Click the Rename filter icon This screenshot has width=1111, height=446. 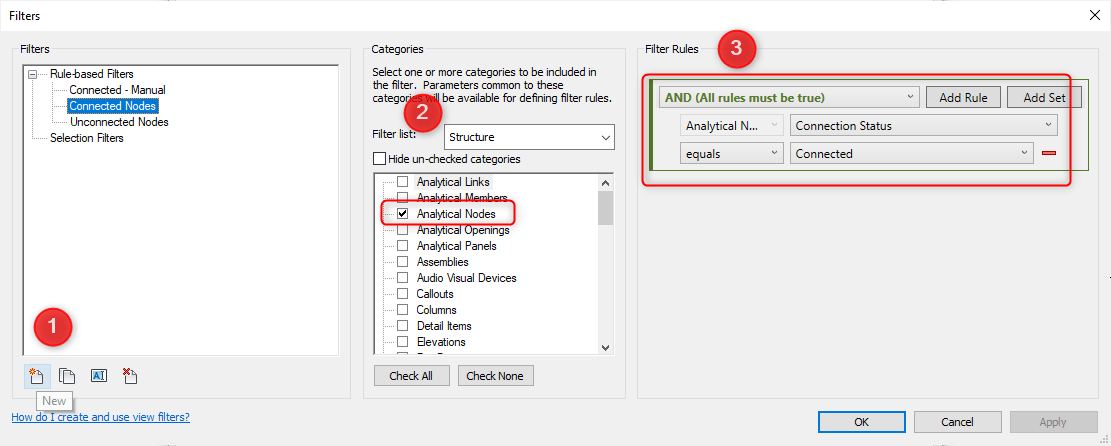[98, 376]
